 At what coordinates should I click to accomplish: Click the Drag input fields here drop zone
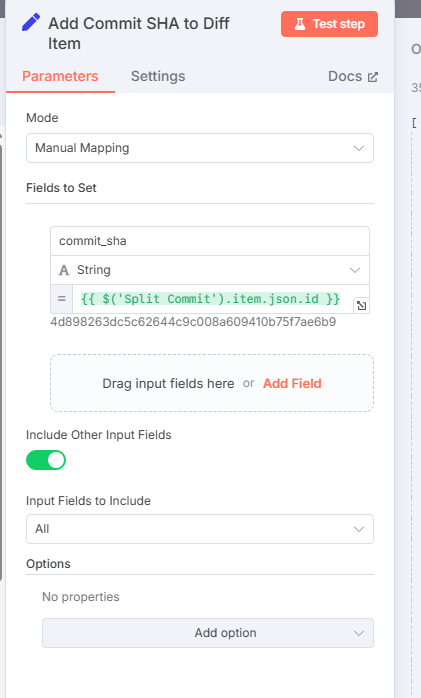pyautogui.click(x=212, y=383)
